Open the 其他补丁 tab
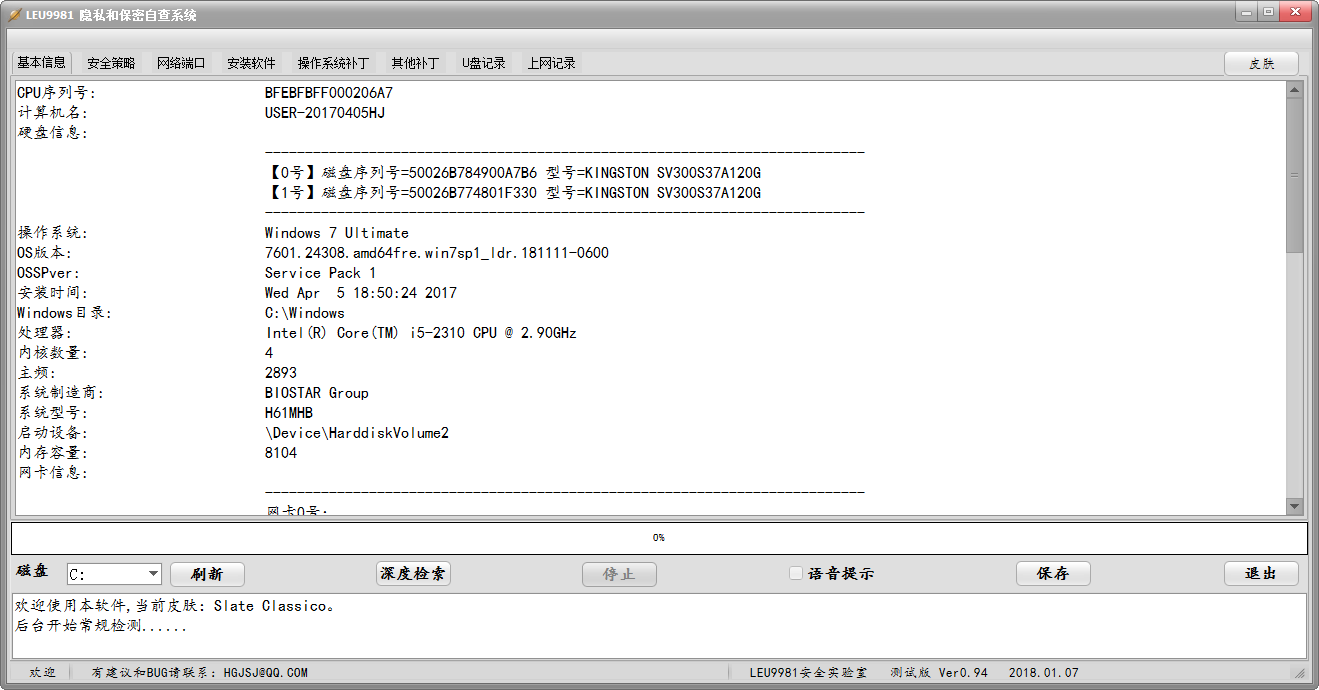1319x690 pixels. (415, 63)
